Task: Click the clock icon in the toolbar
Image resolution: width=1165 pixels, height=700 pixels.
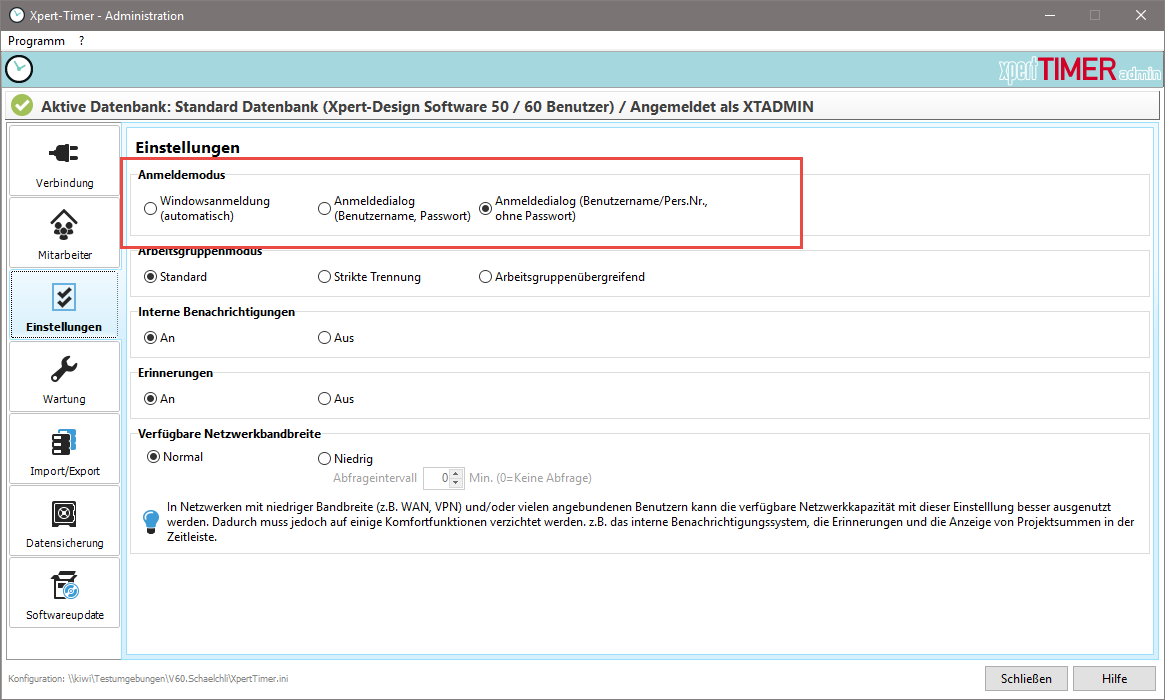Action: (19, 69)
